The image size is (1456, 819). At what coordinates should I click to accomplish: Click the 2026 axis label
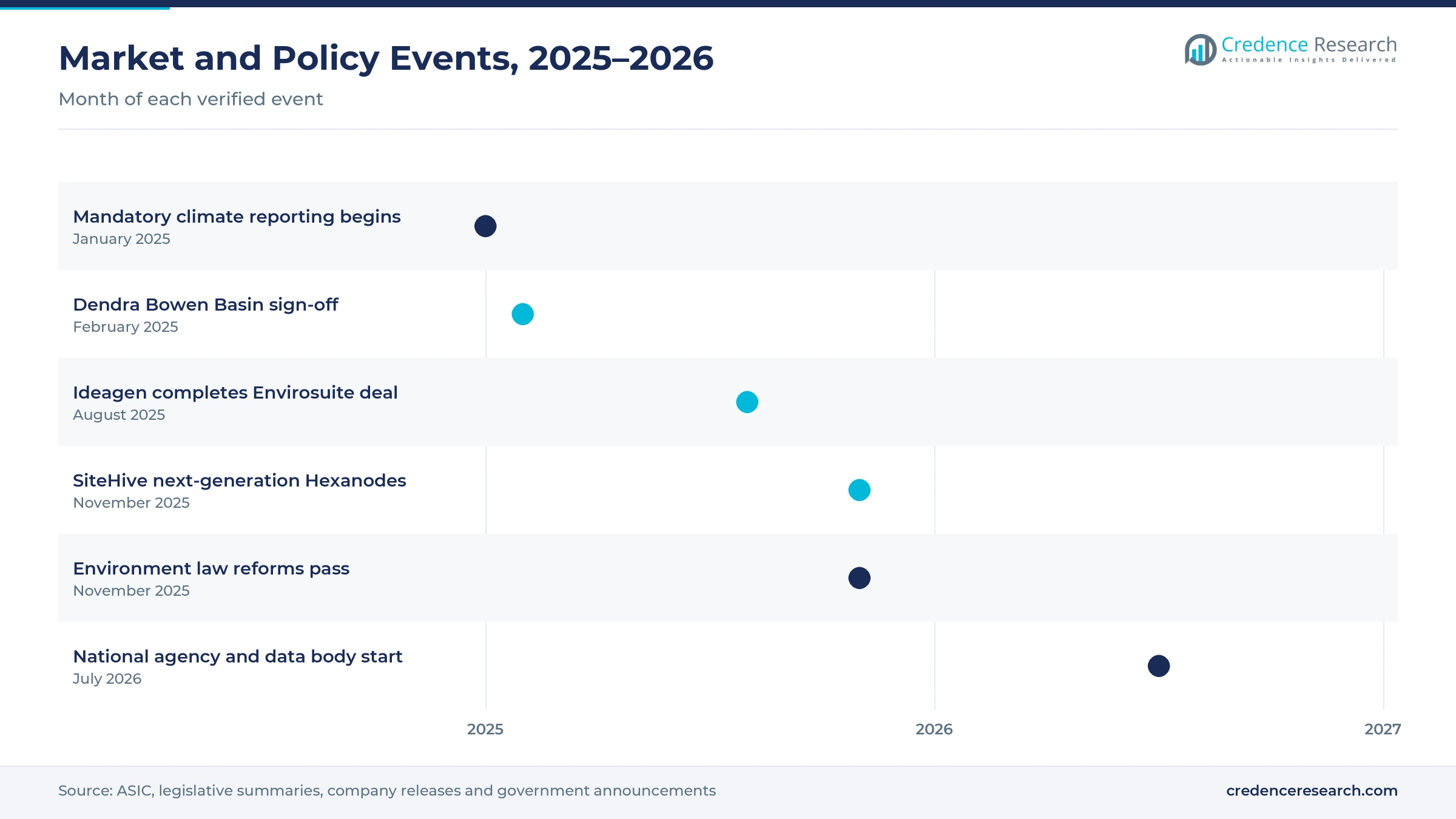coord(934,729)
